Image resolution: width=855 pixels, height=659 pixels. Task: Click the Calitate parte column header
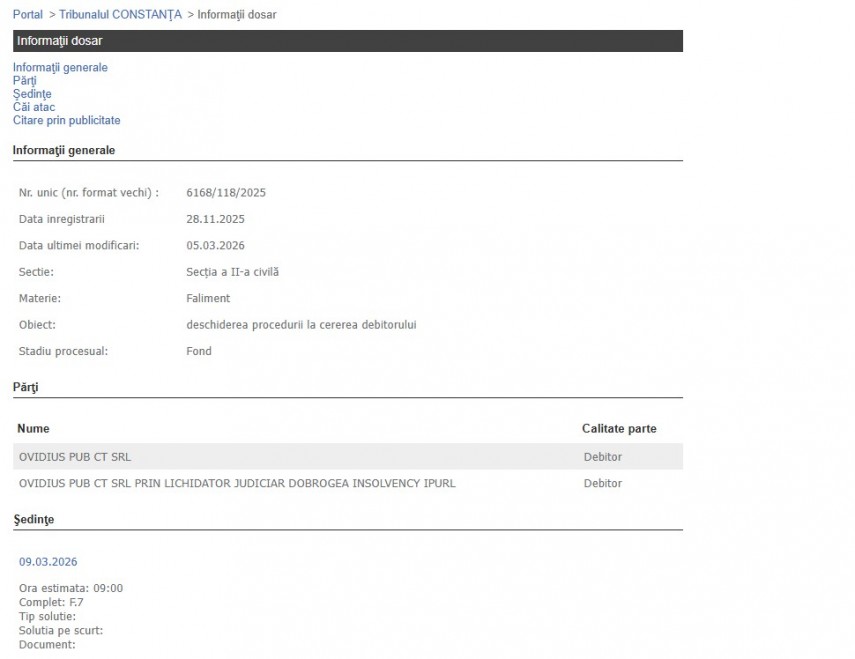point(619,429)
